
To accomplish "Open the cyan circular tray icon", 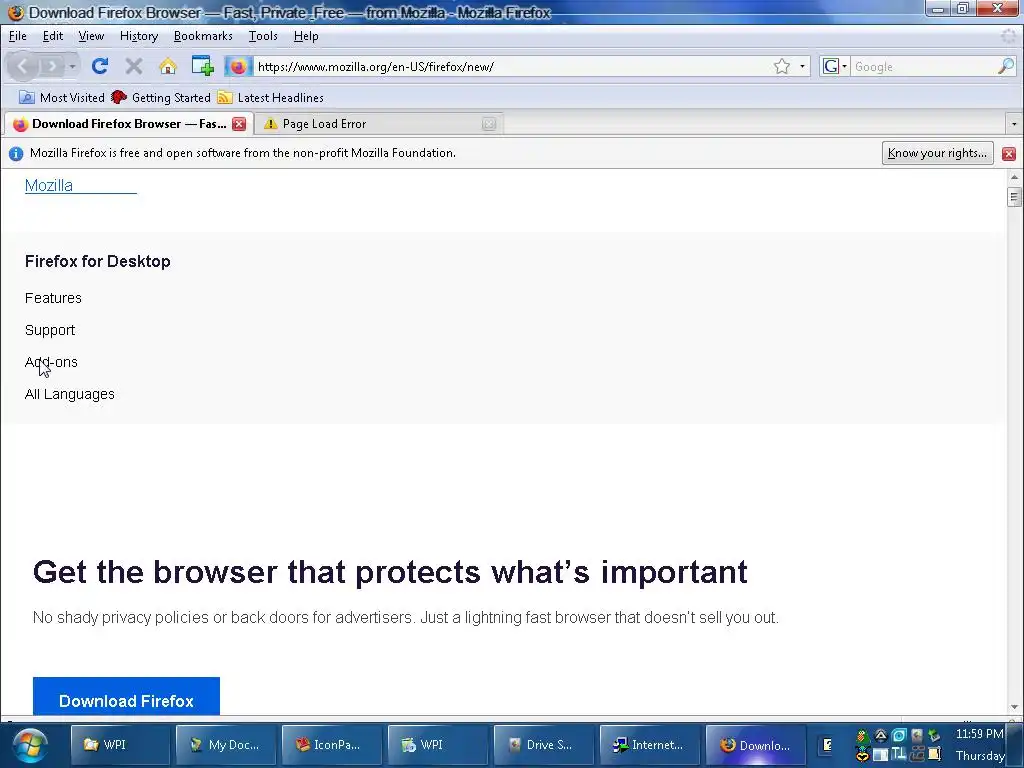I will pyautogui.click(x=899, y=735).
